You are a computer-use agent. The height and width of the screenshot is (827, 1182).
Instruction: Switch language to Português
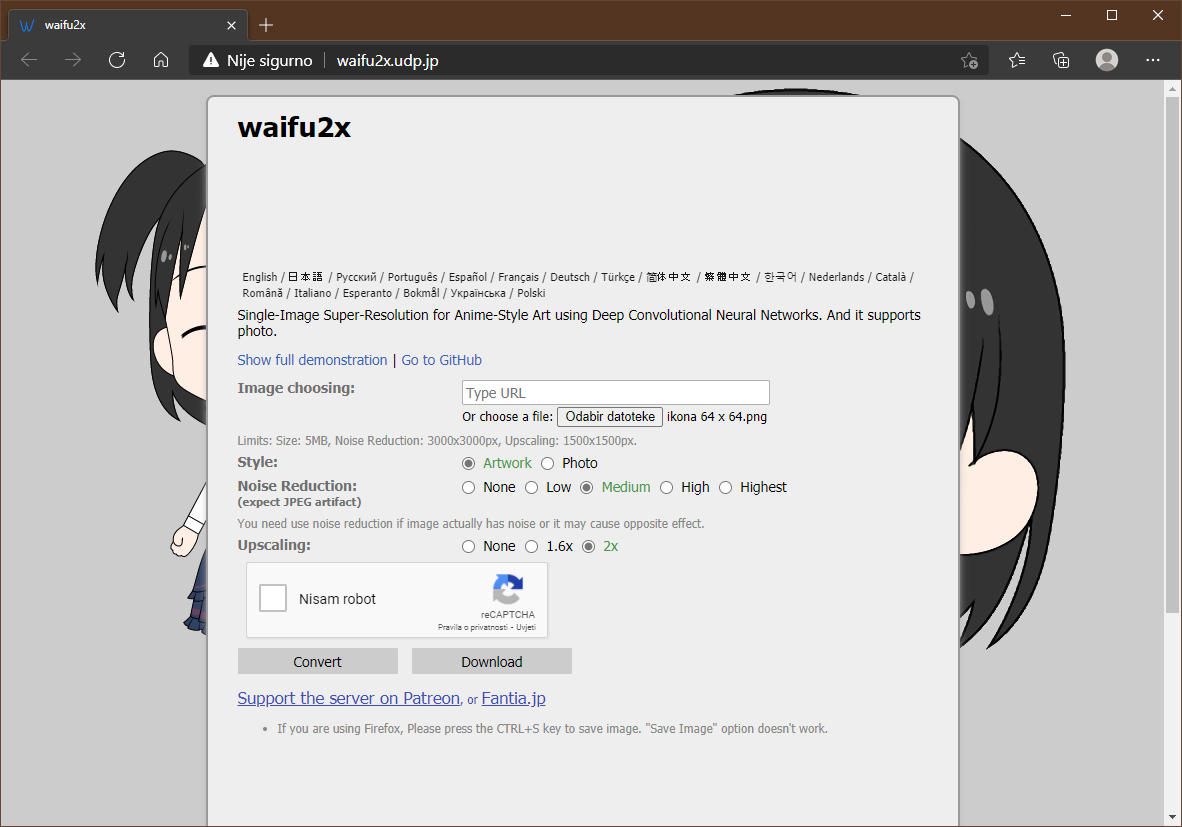(x=412, y=277)
